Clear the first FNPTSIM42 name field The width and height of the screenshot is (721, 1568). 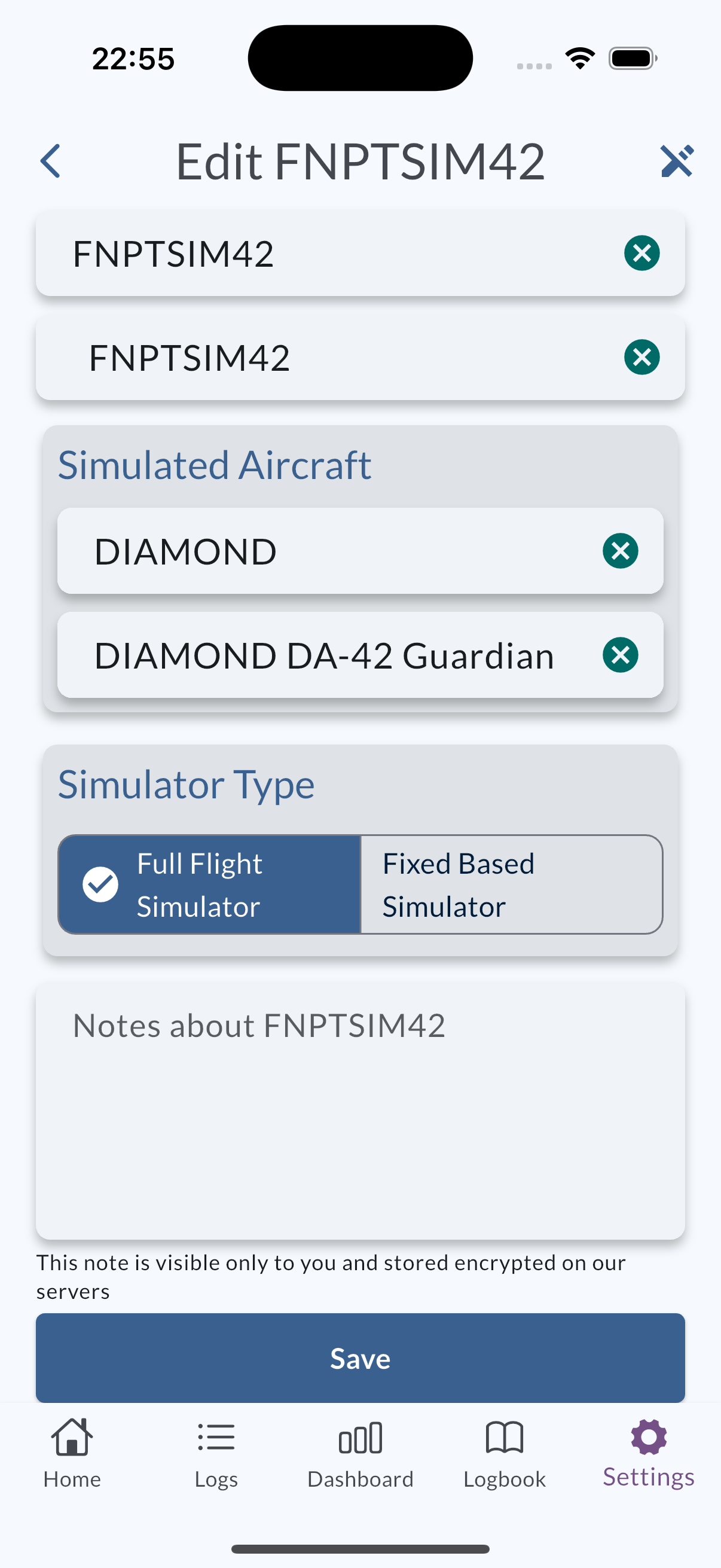[x=641, y=253]
